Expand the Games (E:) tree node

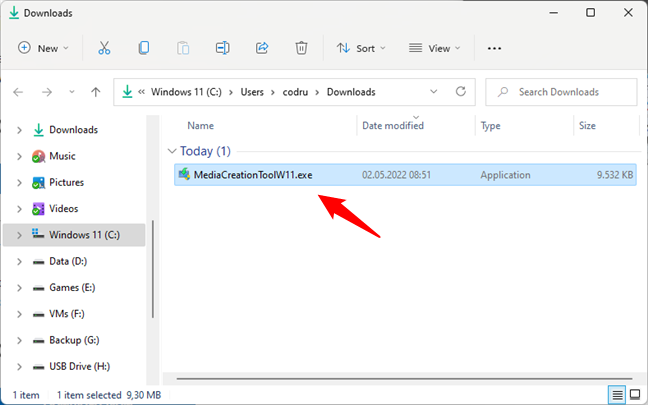pos(19,288)
